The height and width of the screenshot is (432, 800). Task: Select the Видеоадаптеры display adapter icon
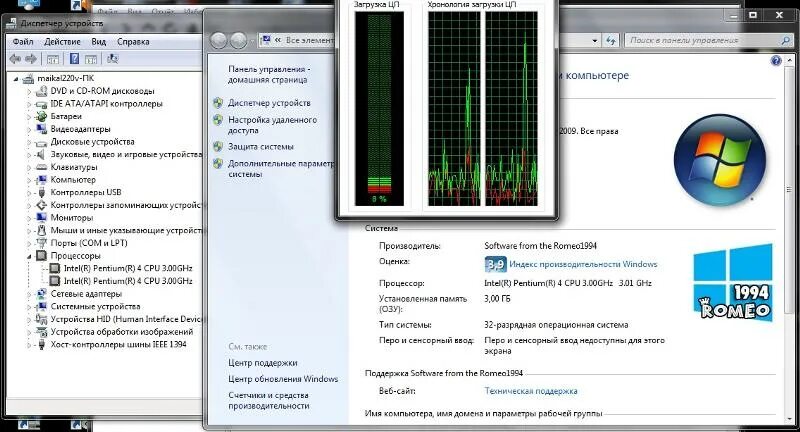pyautogui.click(x=41, y=129)
